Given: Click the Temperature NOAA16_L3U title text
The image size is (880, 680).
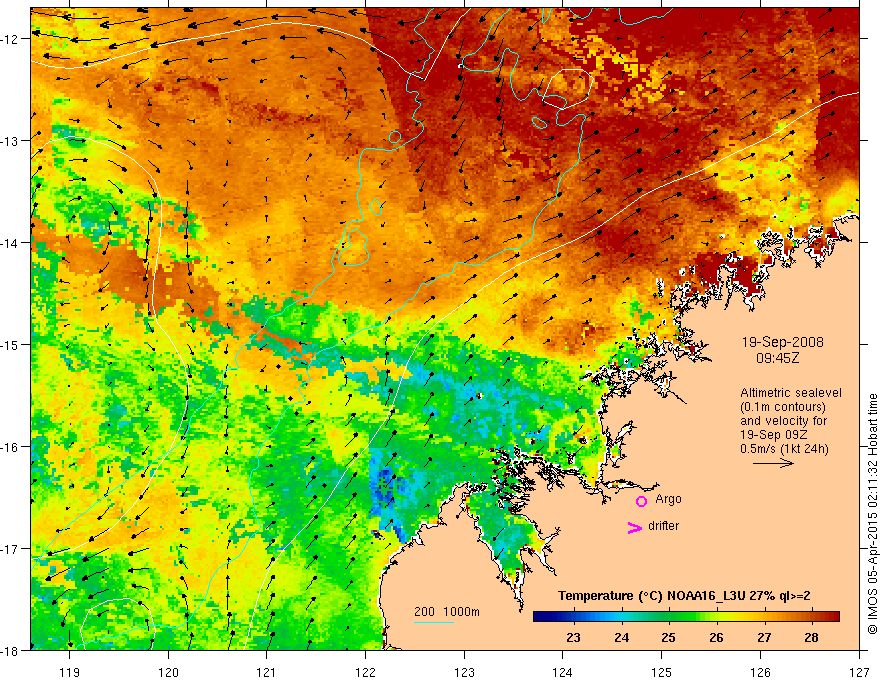Looking at the screenshot, I should [x=684, y=596].
